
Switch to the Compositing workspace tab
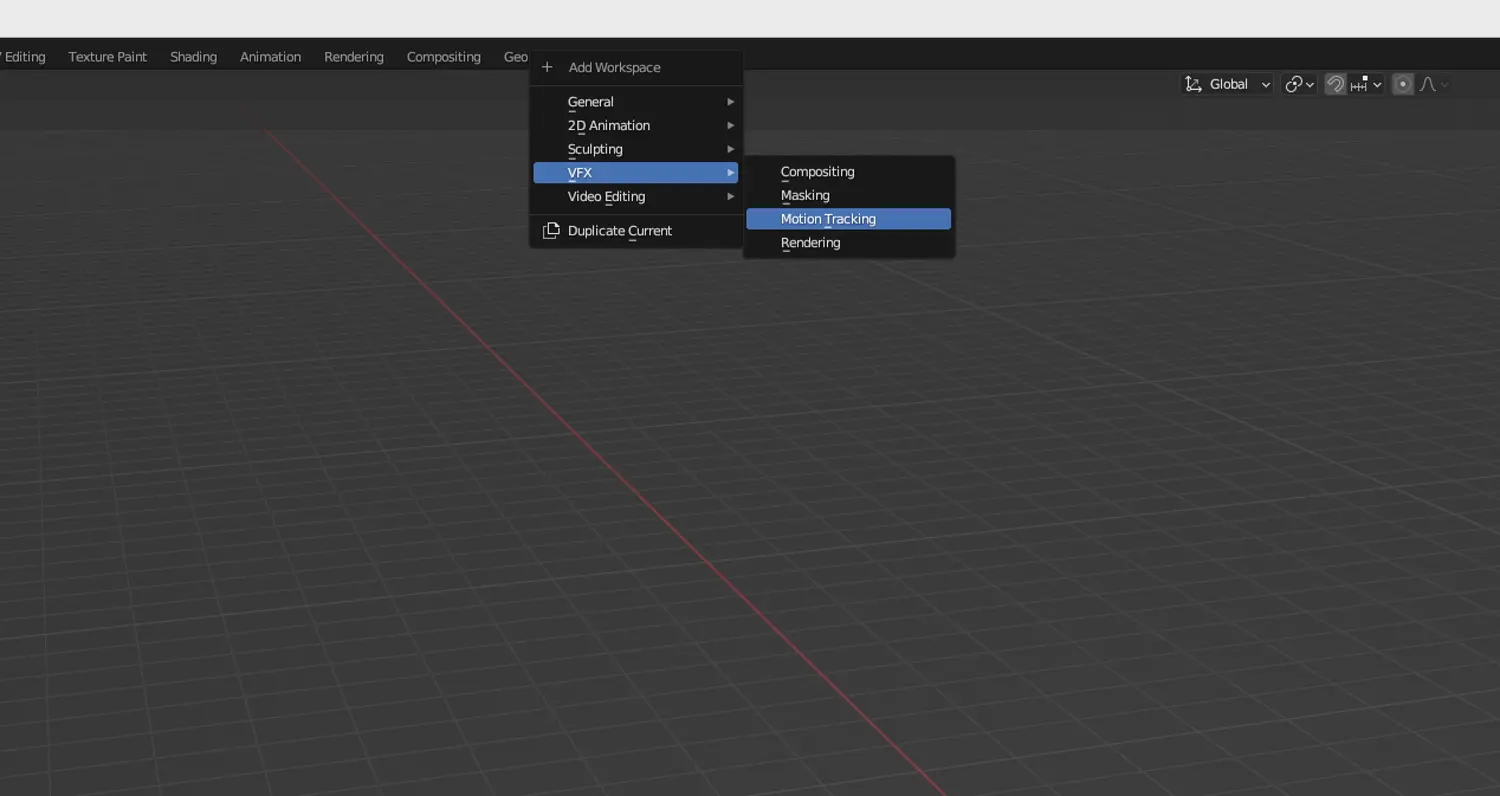pyautogui.click(x=444, y=57)
